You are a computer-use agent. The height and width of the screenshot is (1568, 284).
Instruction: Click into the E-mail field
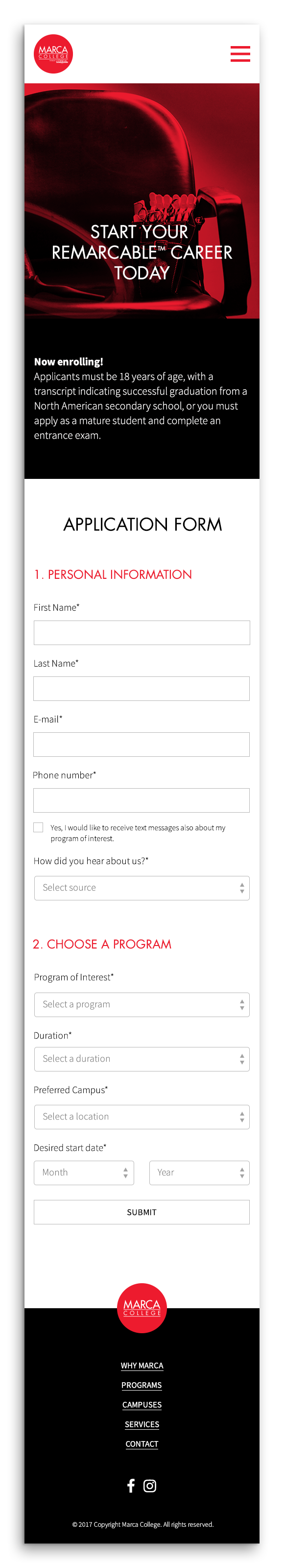(x=142, y=745)
